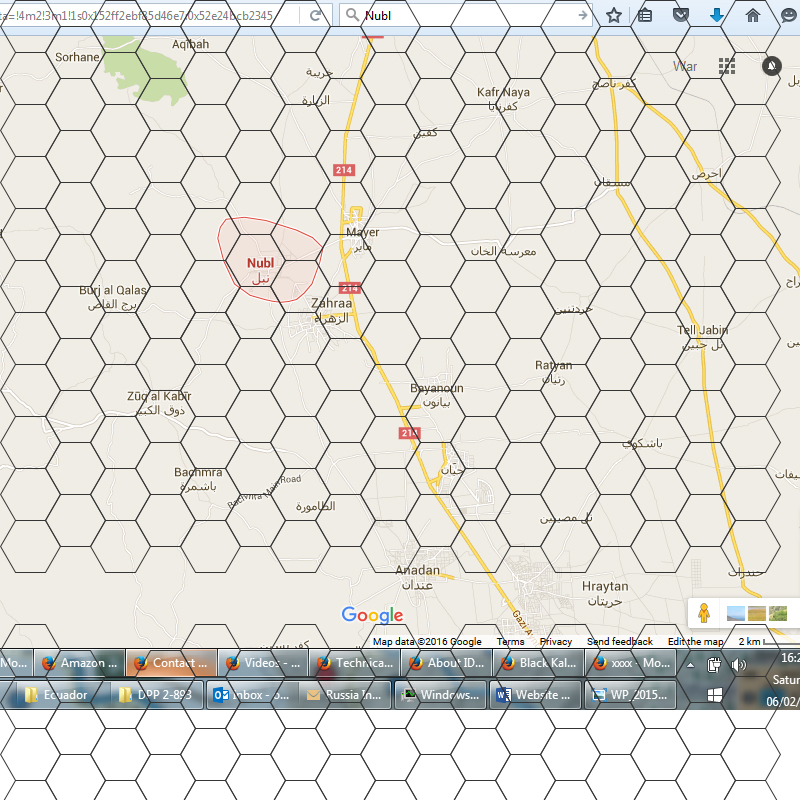Open the Terms link
Image resolution: width=800 pixels, height=800 pixels.
510,641
